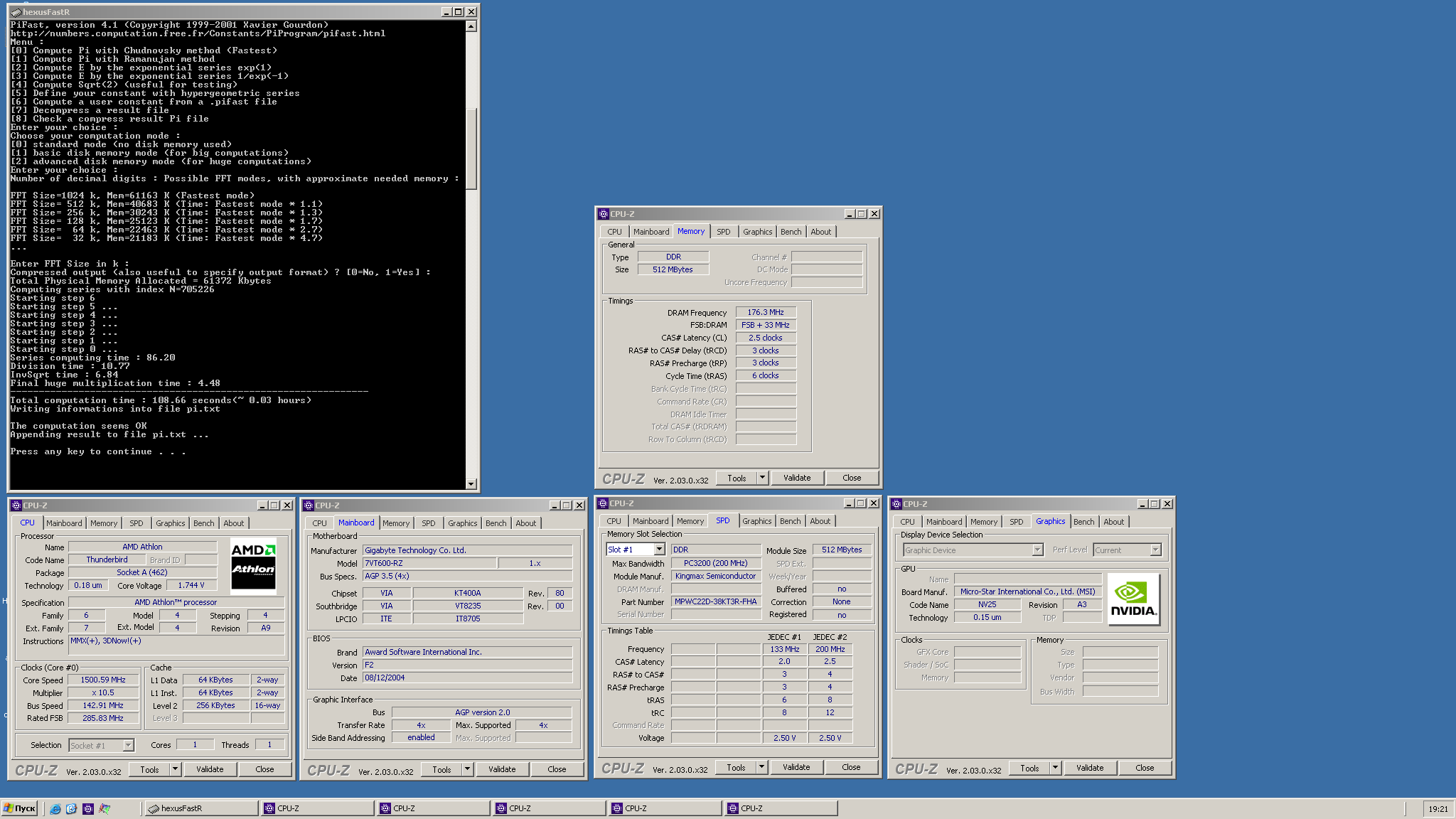Screen dimensions: 1456x819
Task: Click the console scrollbar down arrow
Action: [471, 484]
